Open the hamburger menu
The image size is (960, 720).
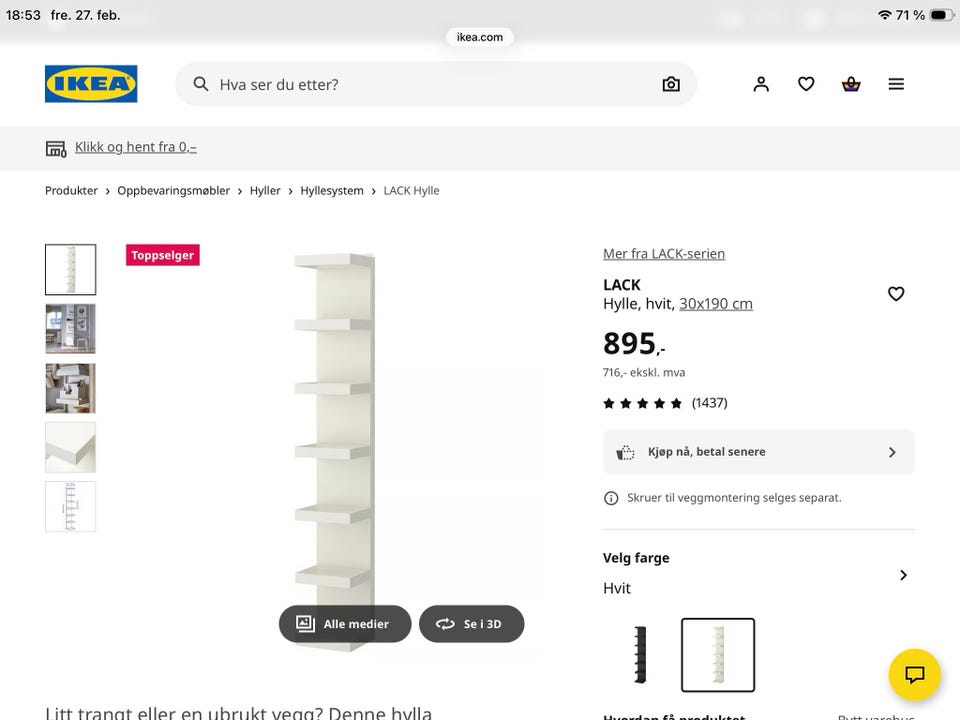(x=896, y=84)
